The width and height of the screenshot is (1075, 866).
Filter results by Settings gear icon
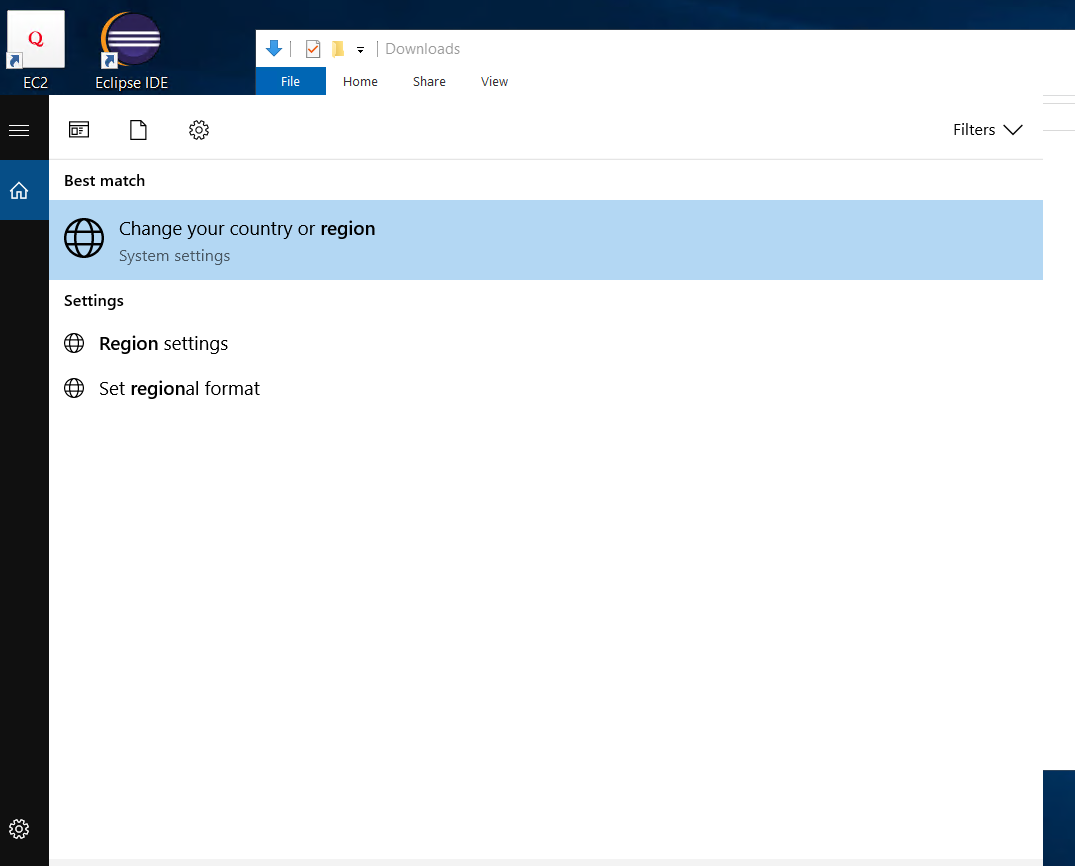coord(199,130)
